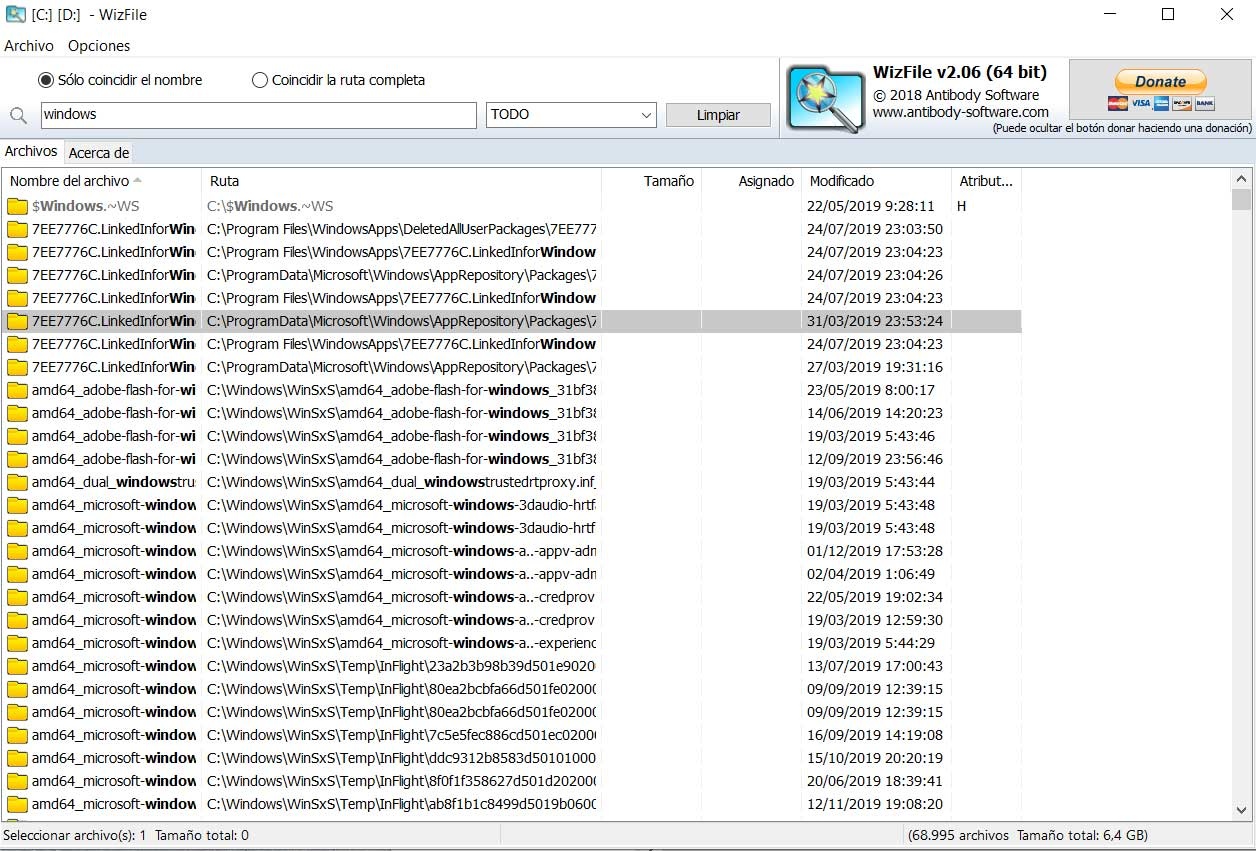Click folder icon of row dated 01/12/2019 17:53:28
This screenshot has height=851, width=1256.
coord(17,551)
